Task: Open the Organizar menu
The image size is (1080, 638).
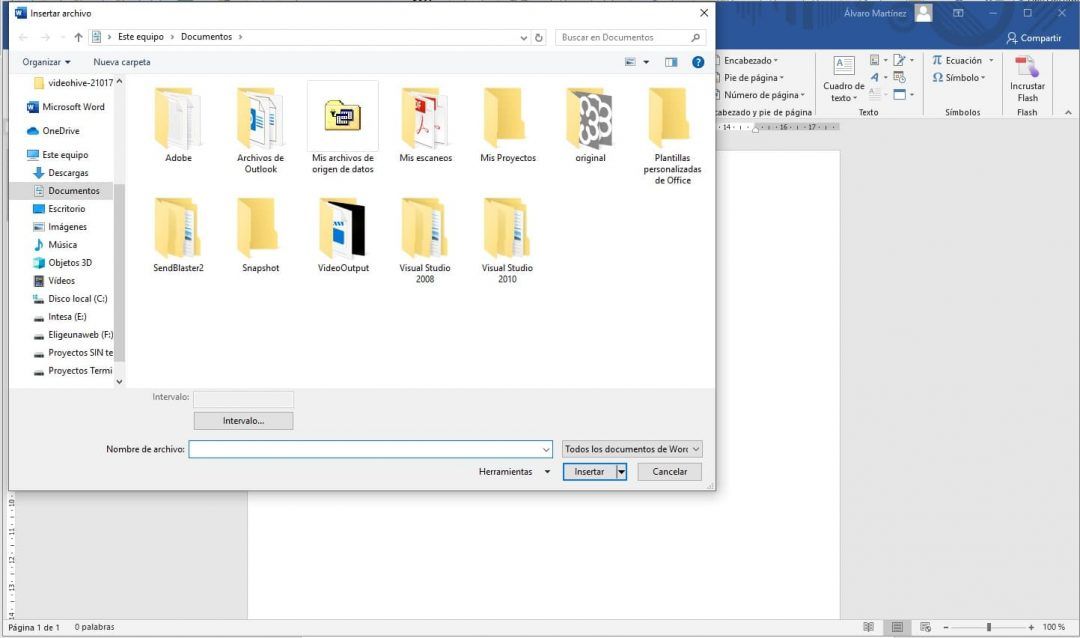Action: [x=46, y=62]
